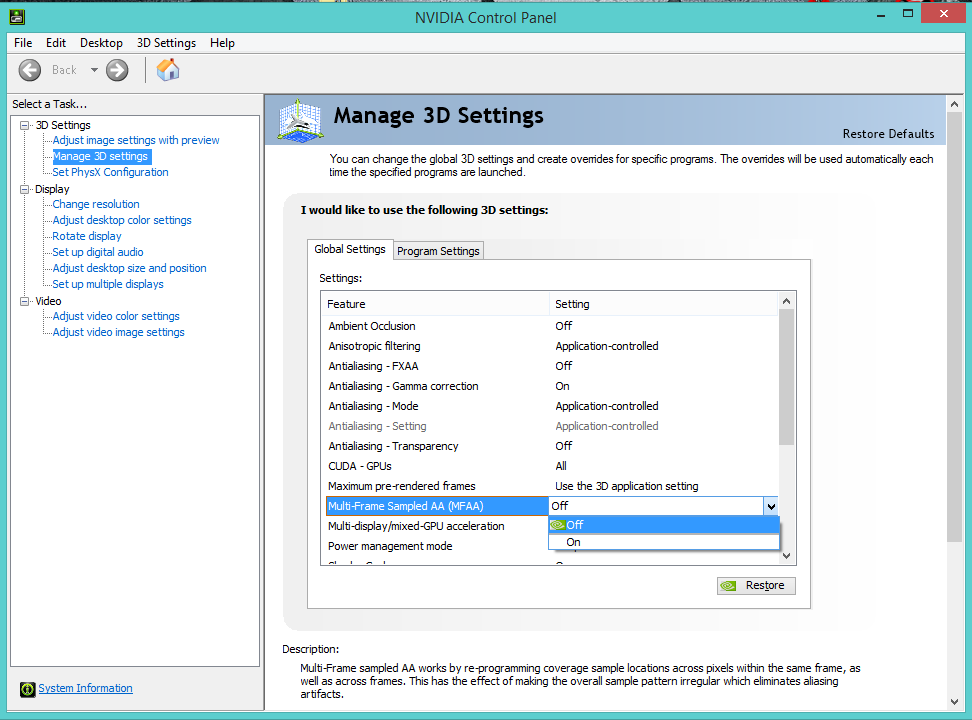The width and height of the screenshot is (972, 720).
Task: Open Set up digital audio
Action: 98,252
